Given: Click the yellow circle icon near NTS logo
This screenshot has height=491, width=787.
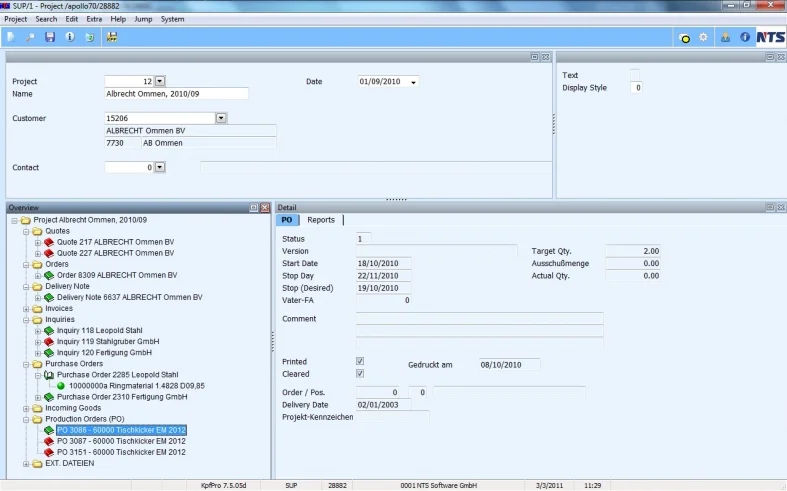Looking at the screenshot, I should (x=685, y=38).
